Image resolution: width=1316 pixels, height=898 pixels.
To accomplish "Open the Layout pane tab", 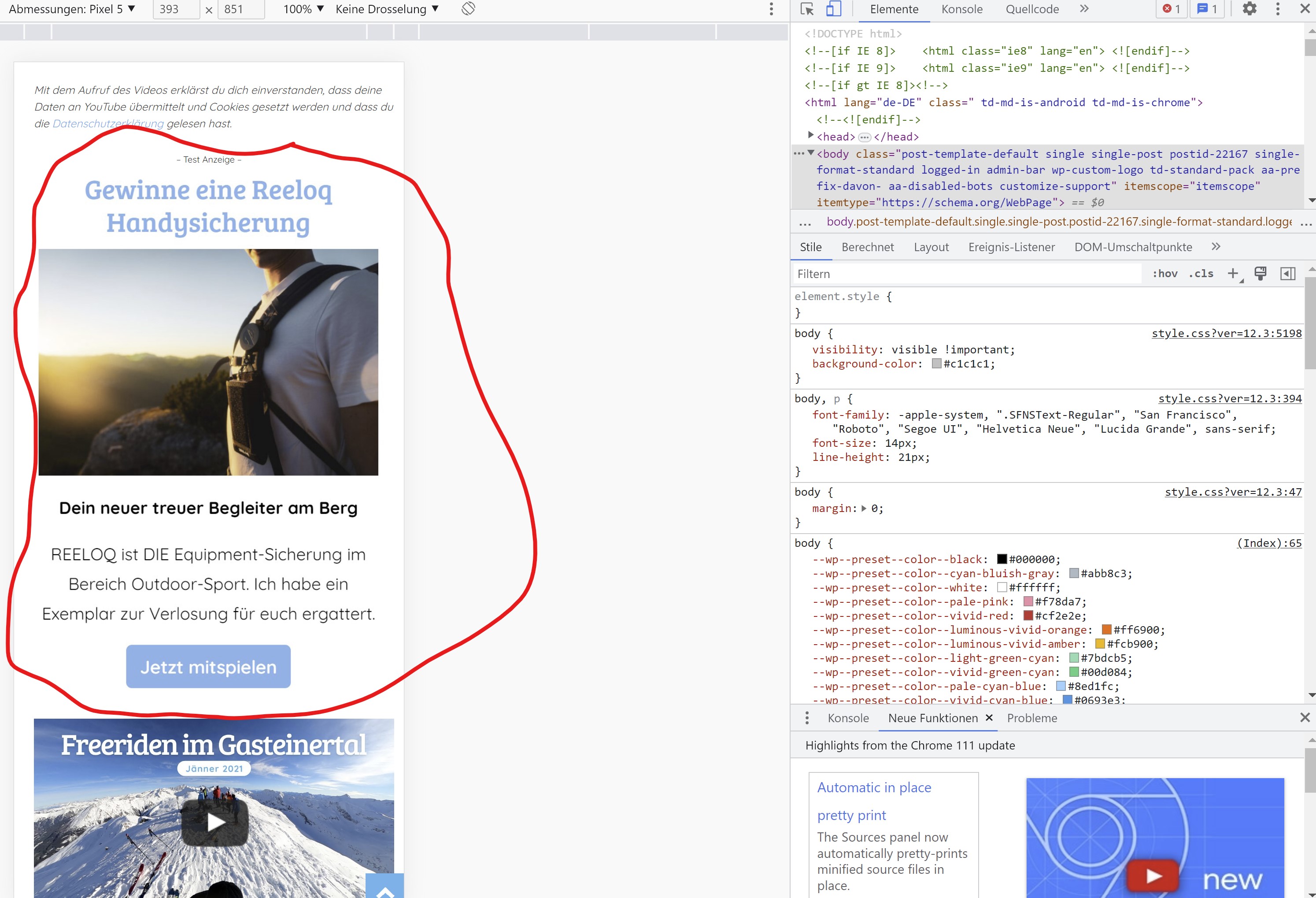I will click(932, 247).
